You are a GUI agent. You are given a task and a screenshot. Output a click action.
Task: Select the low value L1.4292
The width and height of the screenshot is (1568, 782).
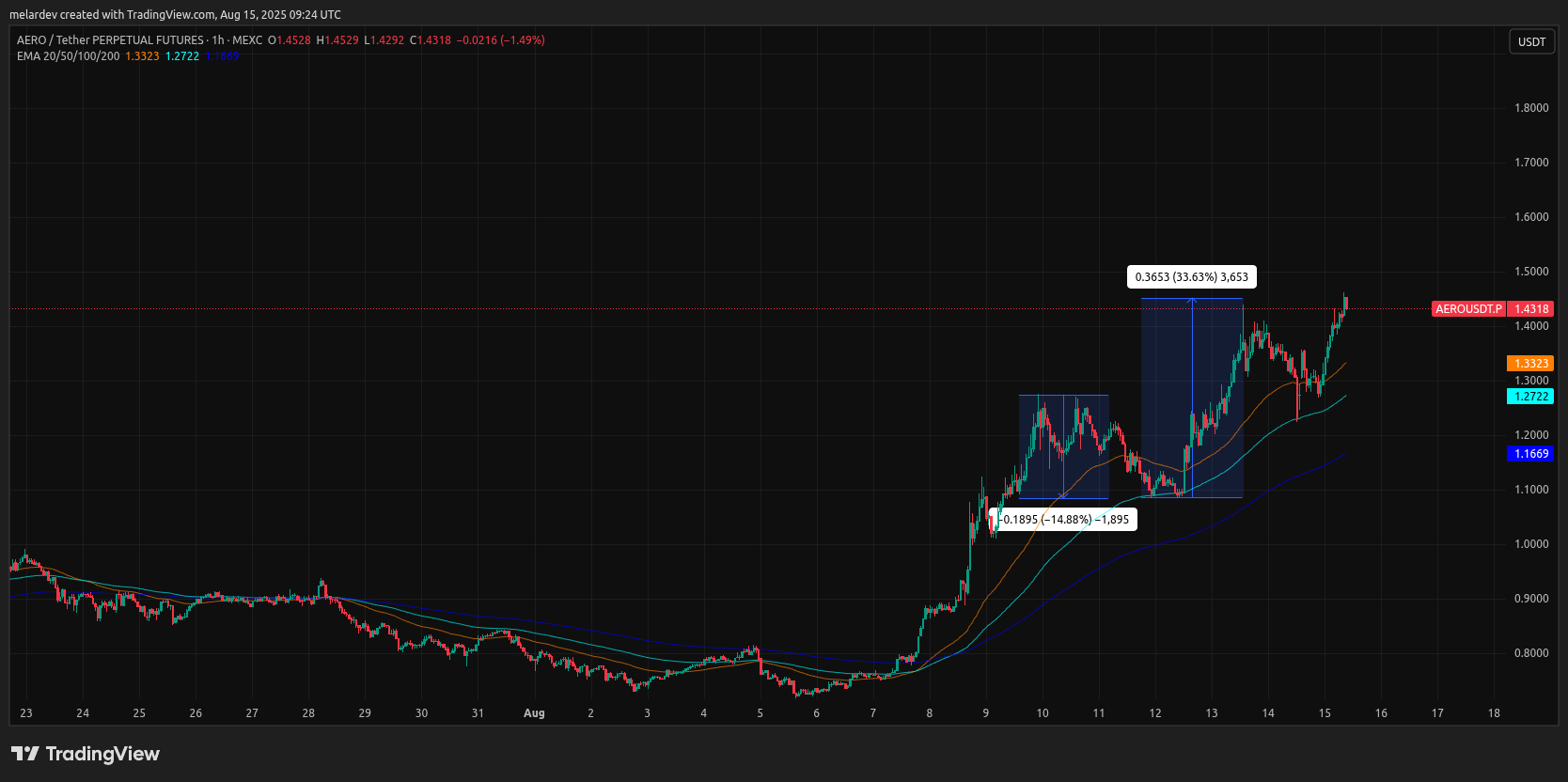(x=384, y=40)
